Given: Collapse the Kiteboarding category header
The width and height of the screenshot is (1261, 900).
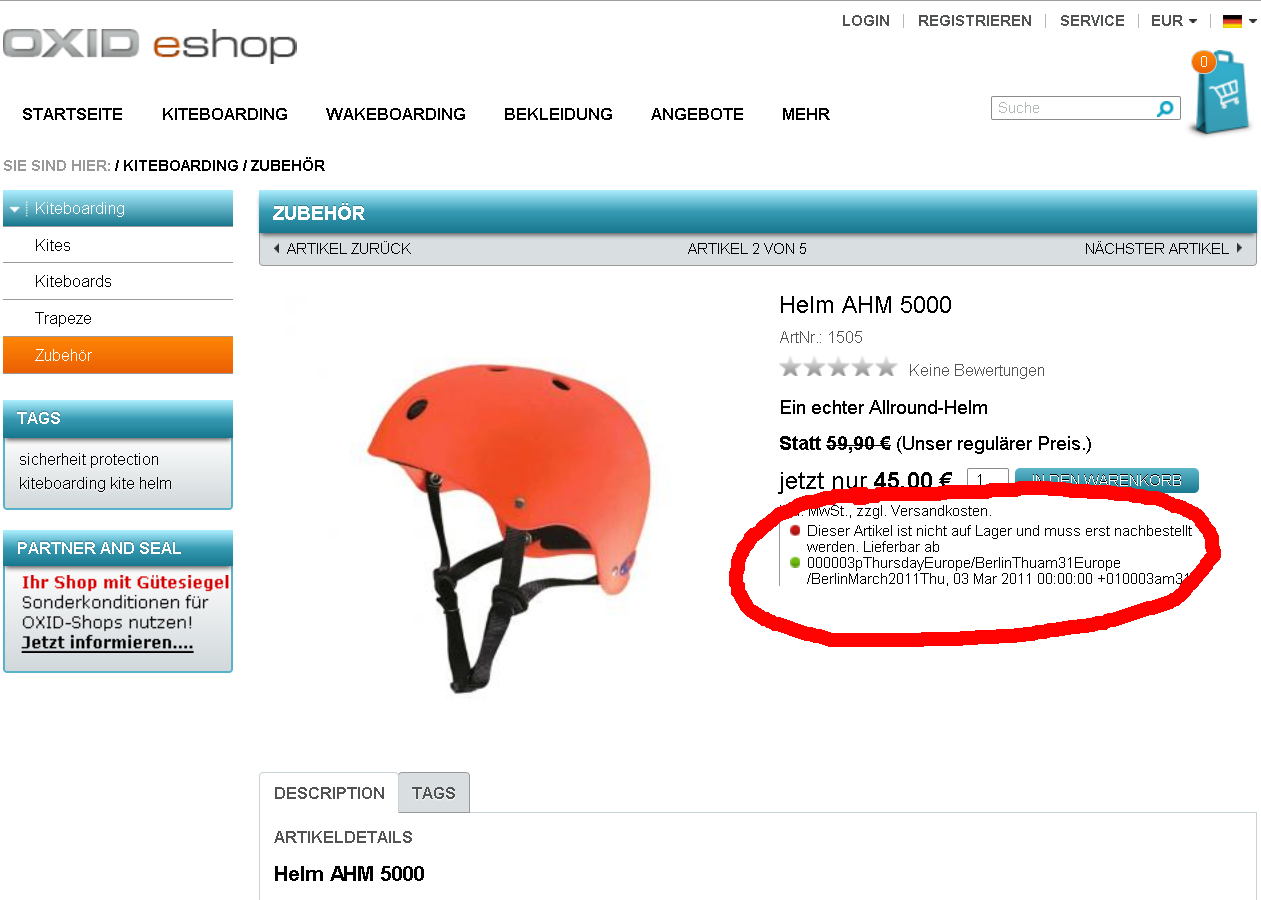Looking at the screenshot, I should tap(118, 208).
